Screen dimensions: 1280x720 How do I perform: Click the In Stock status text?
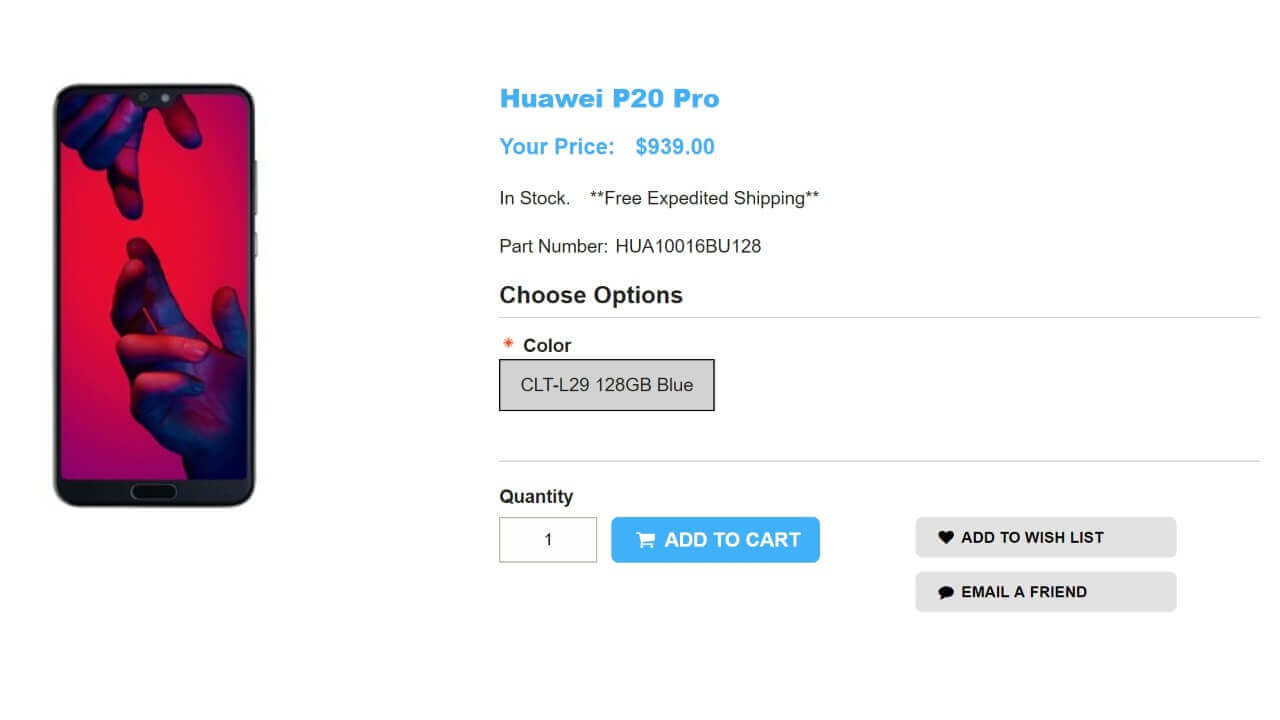pos(534,198)
